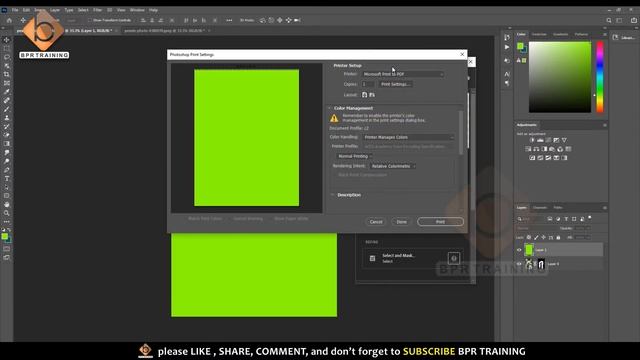The width and height of the screenshot is (640, 360).
Task: Add a Levels adjustment
Action: coord(540,140)
